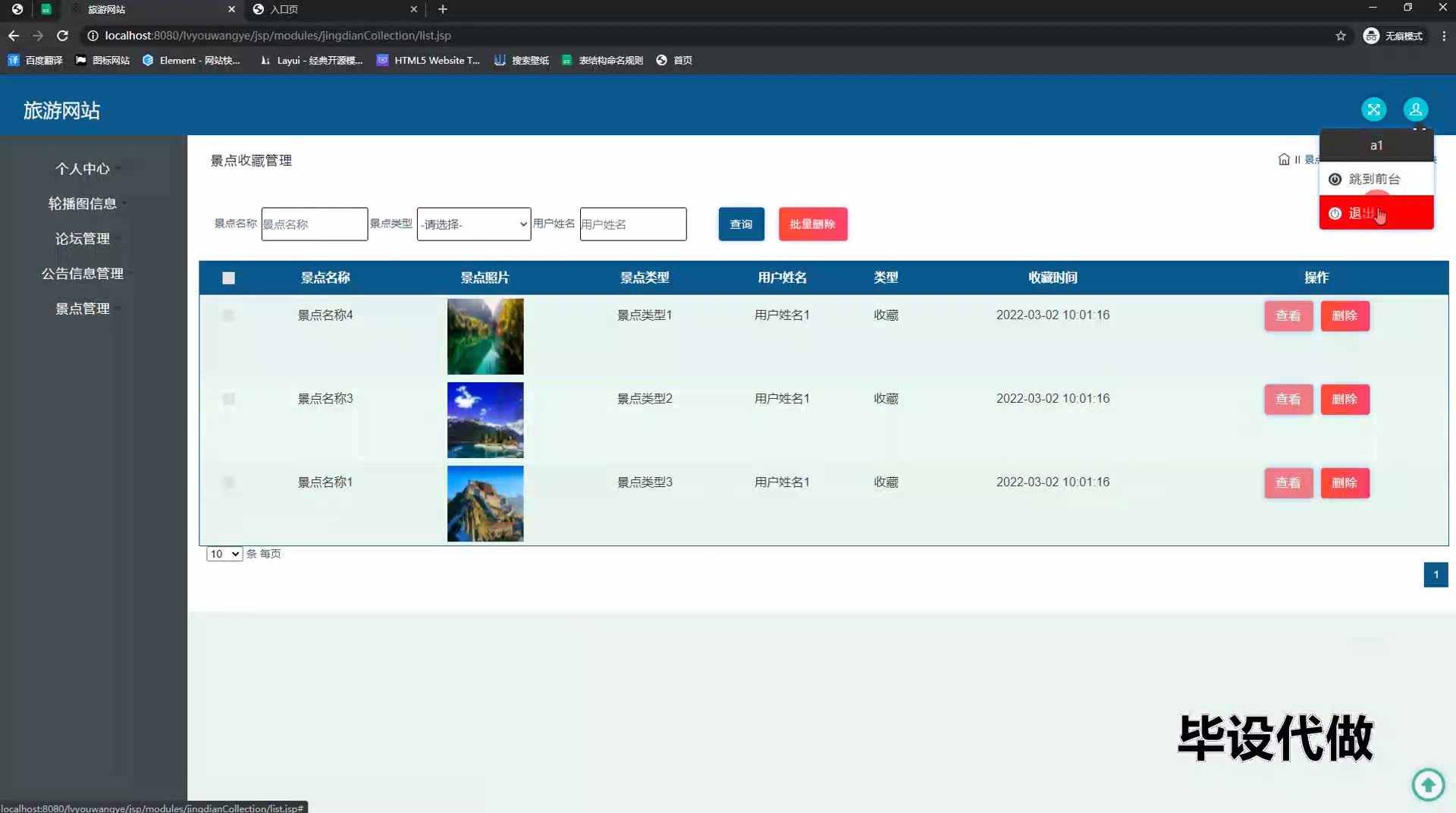
Task: Open the rows-per-page dropdown showing 10
Action: (224, 554)
